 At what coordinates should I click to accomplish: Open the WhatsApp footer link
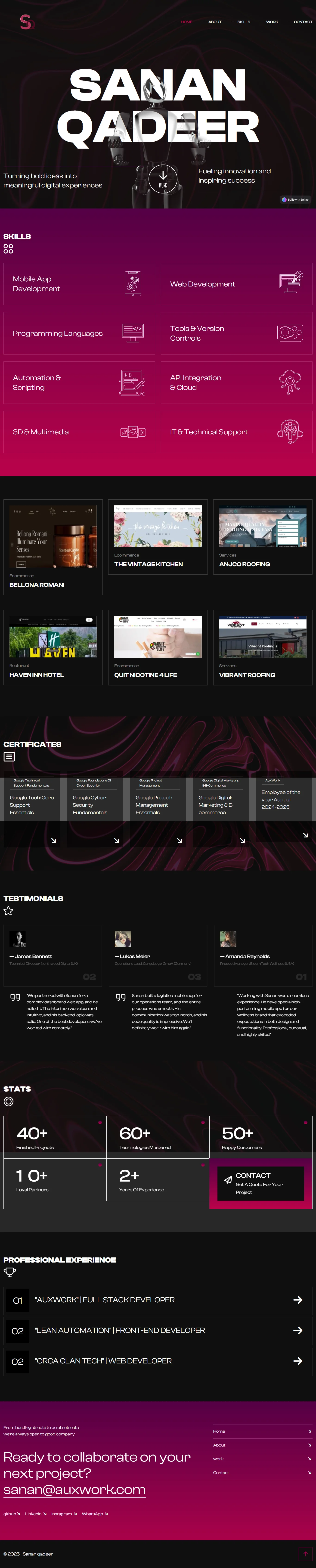click(x=95, y=1514)
